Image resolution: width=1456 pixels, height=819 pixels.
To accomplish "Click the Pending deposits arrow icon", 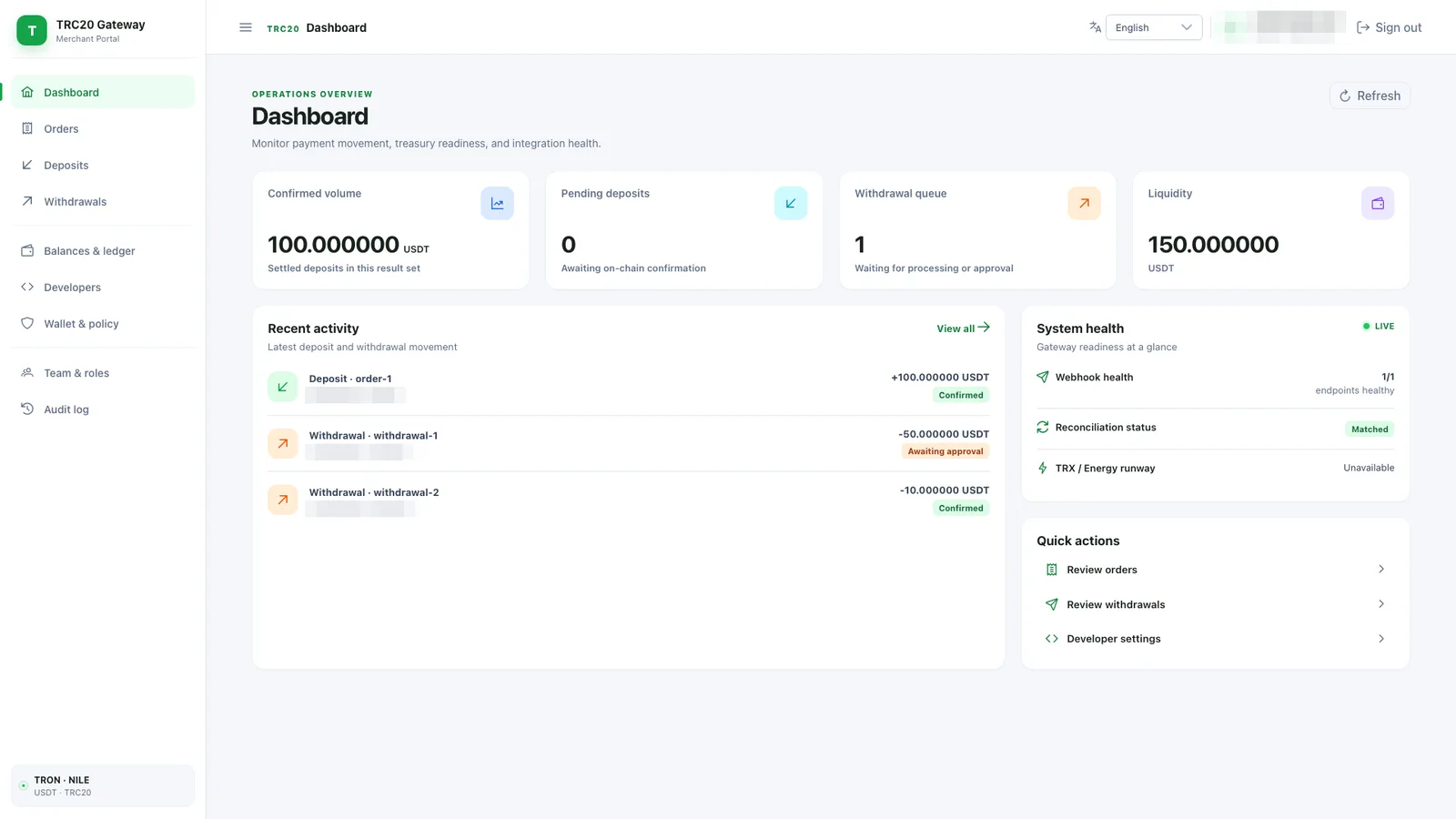I will pos(791,203).
